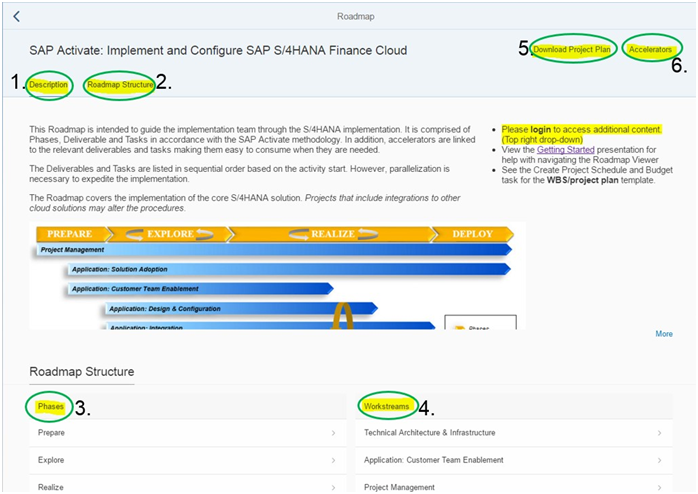Screen dimensions: 698x494
Task: Open the Explore phase row
Action: (187, 460)
